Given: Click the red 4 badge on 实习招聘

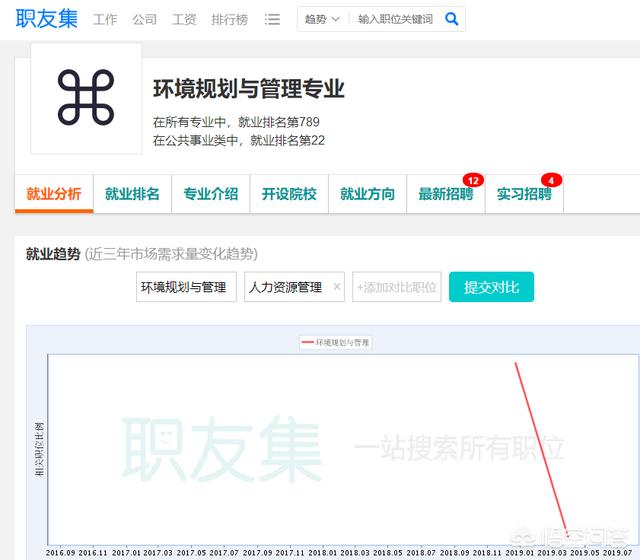Looking at the screenshot, I should pyautogui.click(x=551, y=180).
